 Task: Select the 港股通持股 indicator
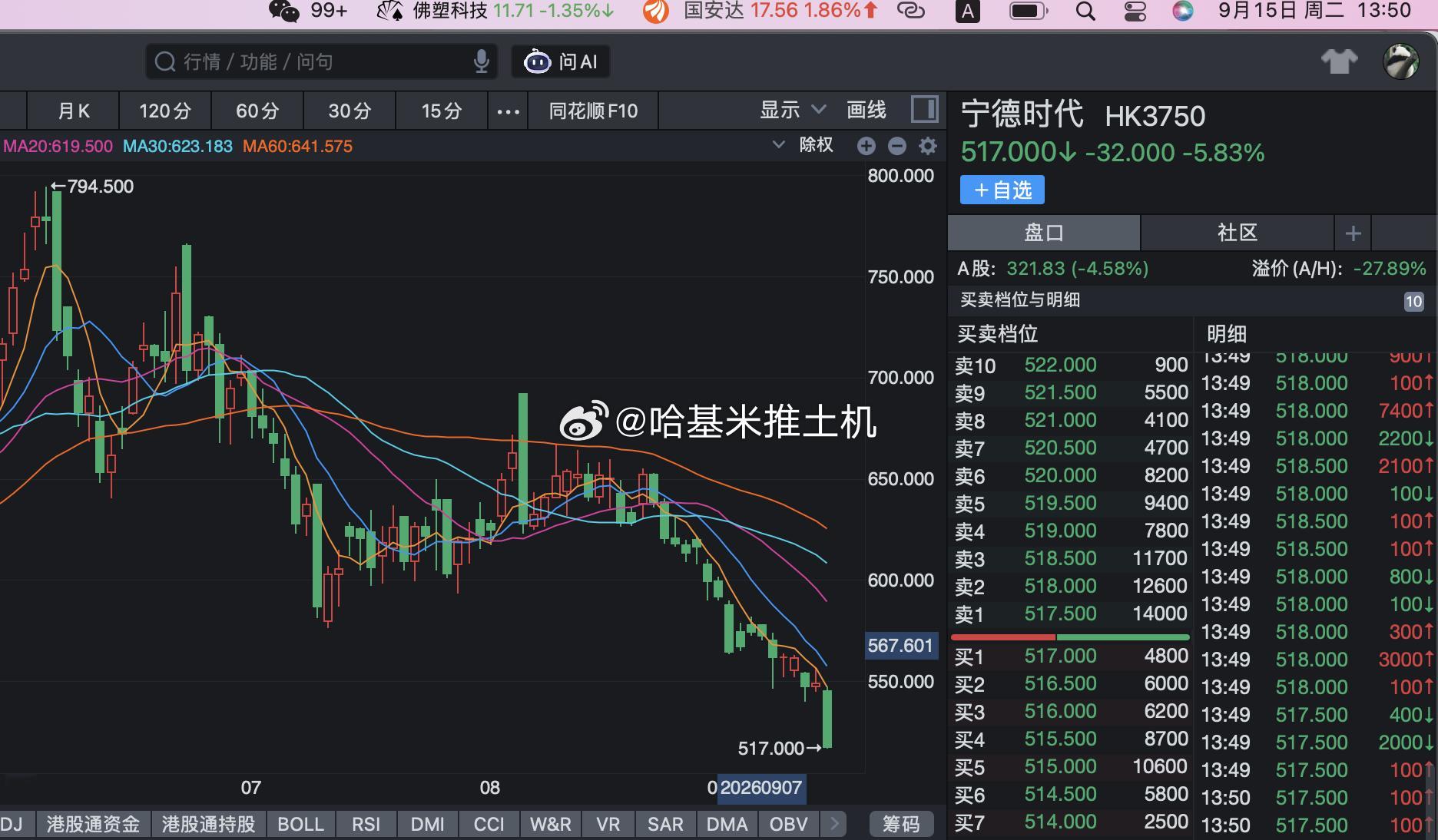click(x=208, y=825)
